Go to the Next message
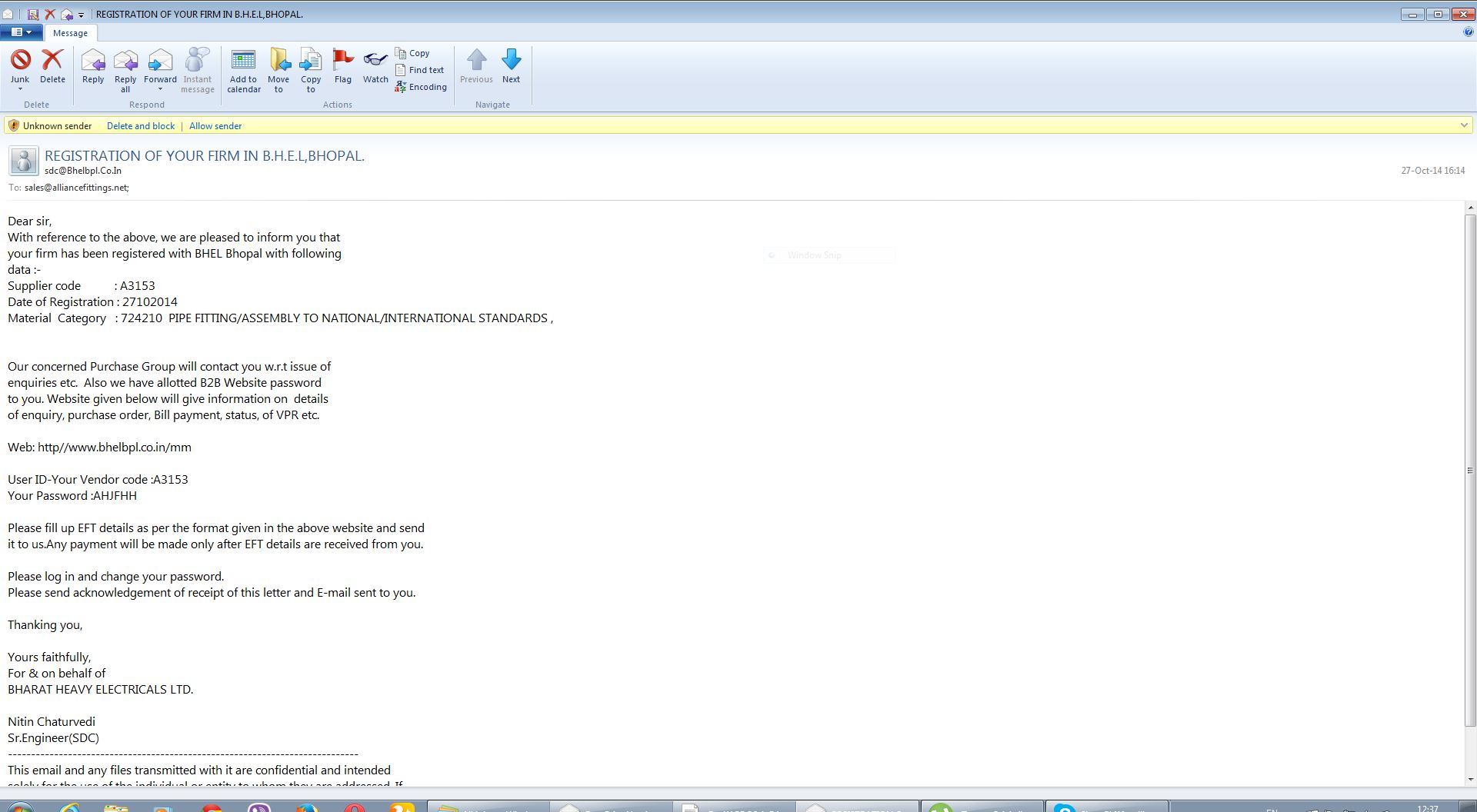Image resolution: width=1477 pixels, height=812 pixels. pos(512,66)
